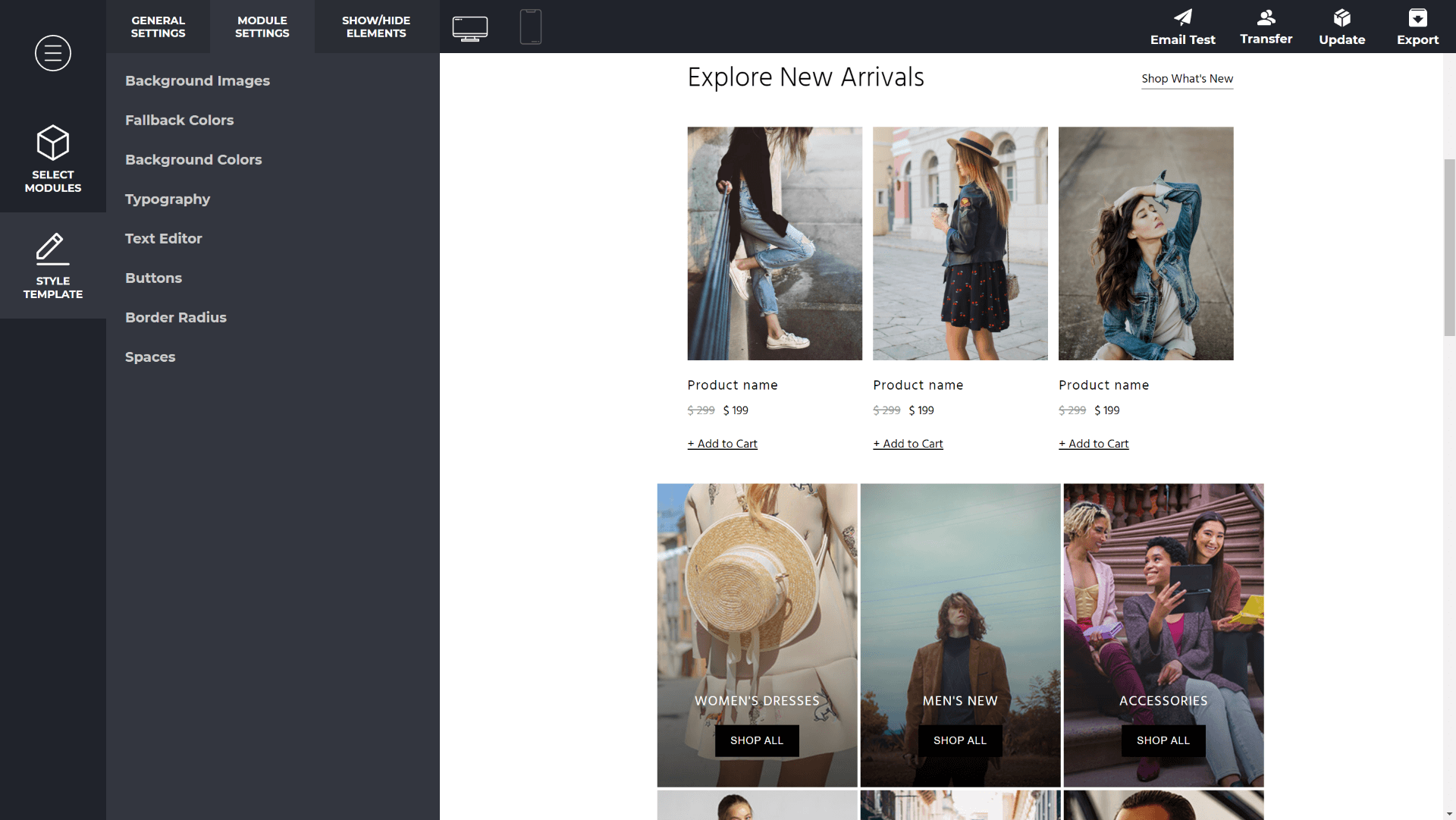Image resolution: width=1456 pixels, height=820 pixels.
Task: Click the Men's New category title
Action: (x=960, y=701)
